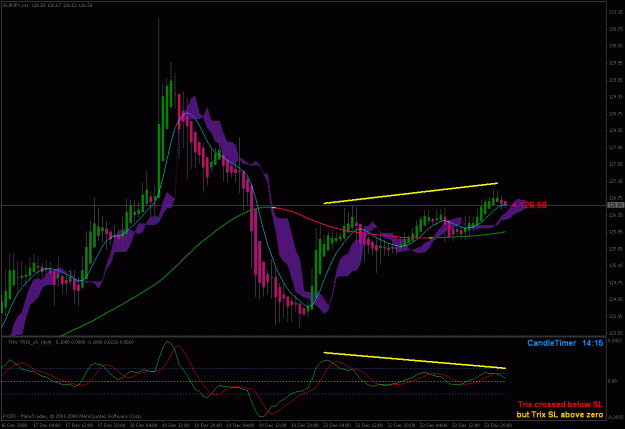Image resolution: width=625 pixels, height=429 pixels.
Task: Click the FXDD - MetaTrader copyright text
Action: (73, 416)
